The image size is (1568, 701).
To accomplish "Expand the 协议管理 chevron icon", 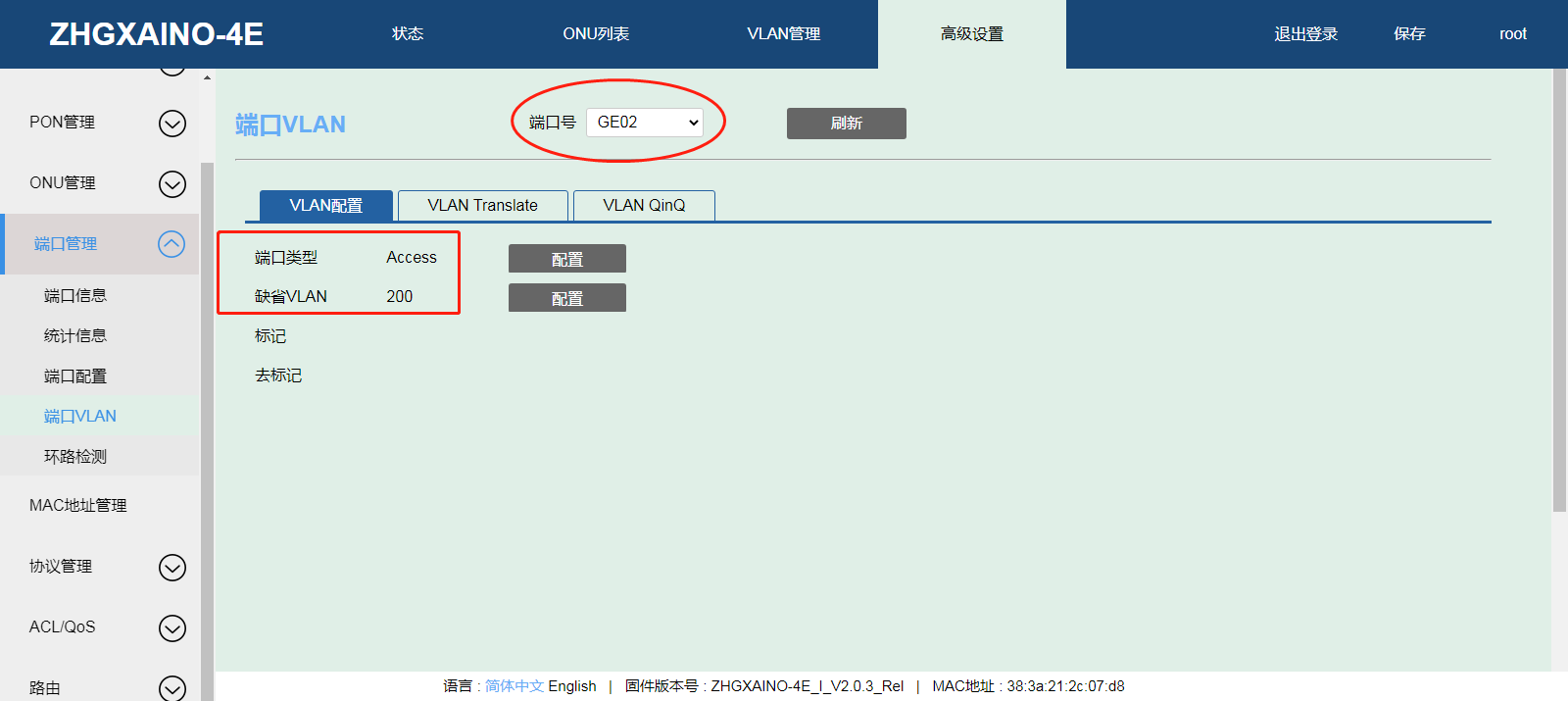I will [172, 568].
